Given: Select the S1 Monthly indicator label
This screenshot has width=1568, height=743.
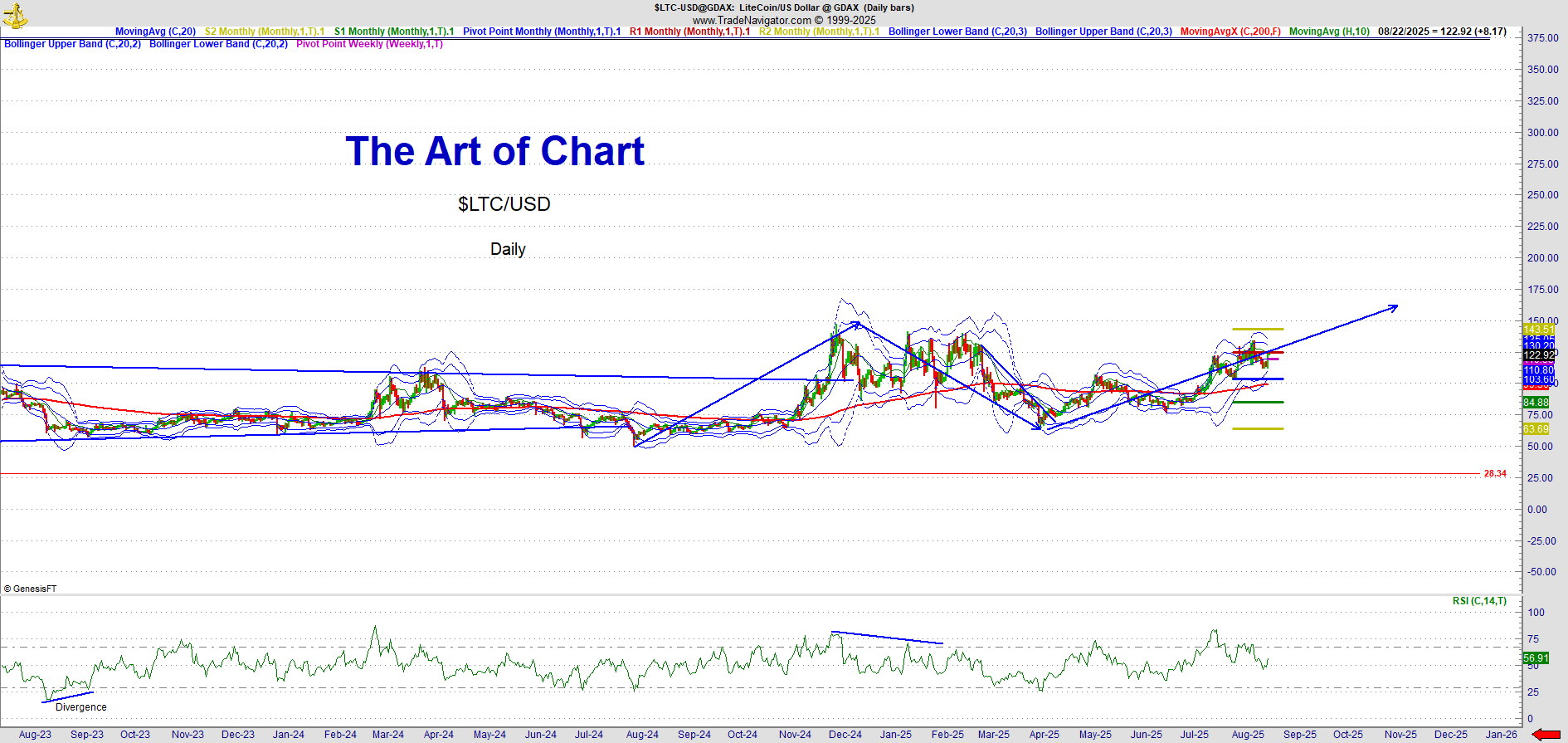Looking at the screenshot, I should pos(394,32).
